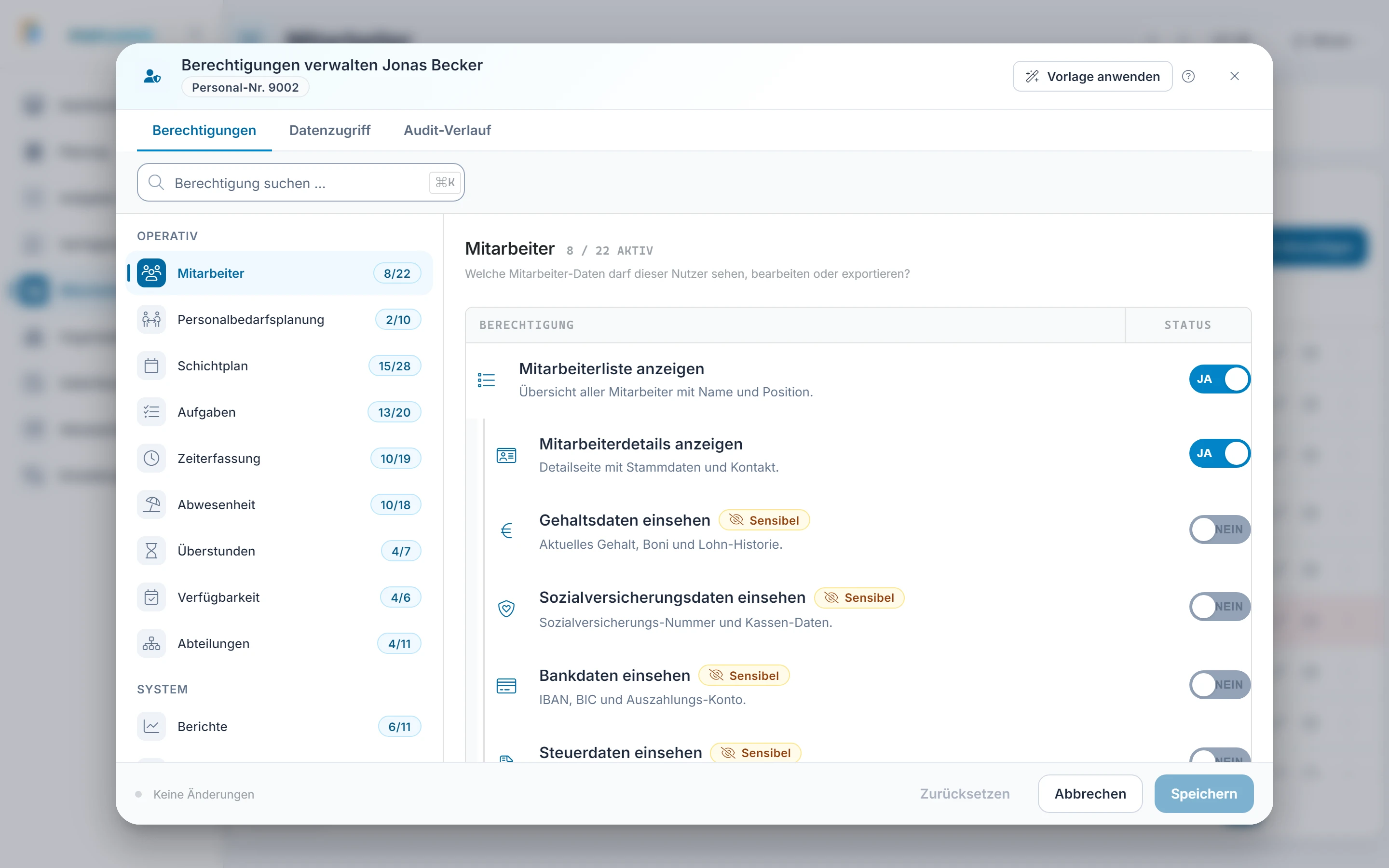Click the euro icon beside Gehaltsdaten einsehen
This screenshot has width=1389, height=868.
click(506, 530)
